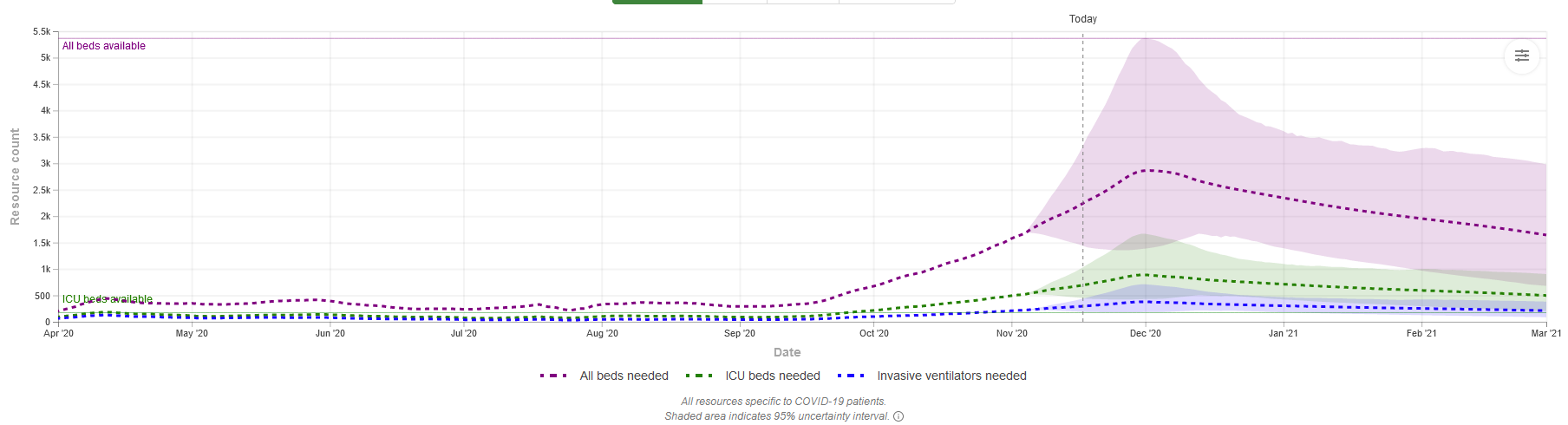Screen dimensions: 1568x425
Task: Click the Apr '20 x-axis label
Action: (58, 333)
